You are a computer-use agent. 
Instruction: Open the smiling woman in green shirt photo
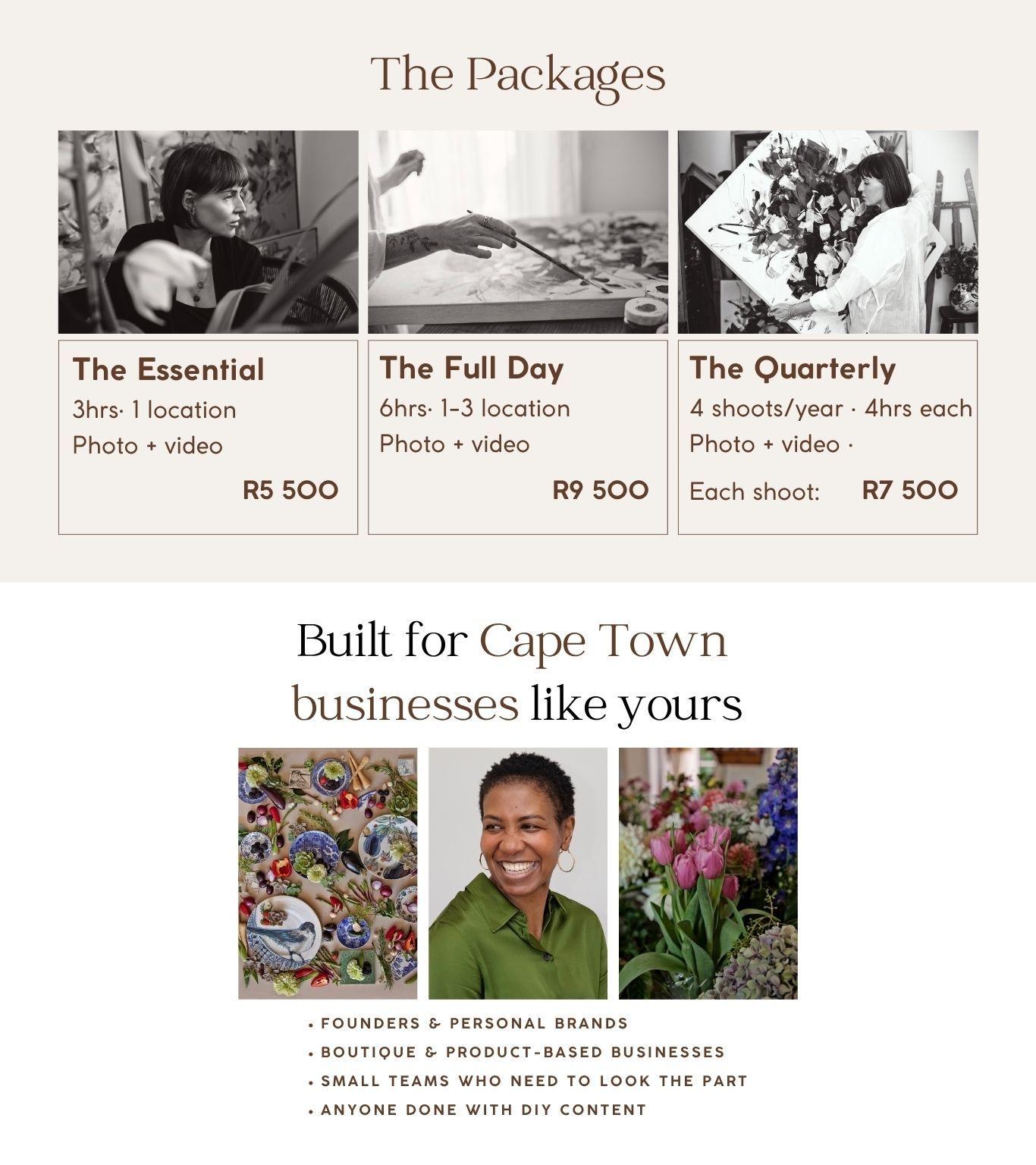pyautogui.click(x=518, y=873)
